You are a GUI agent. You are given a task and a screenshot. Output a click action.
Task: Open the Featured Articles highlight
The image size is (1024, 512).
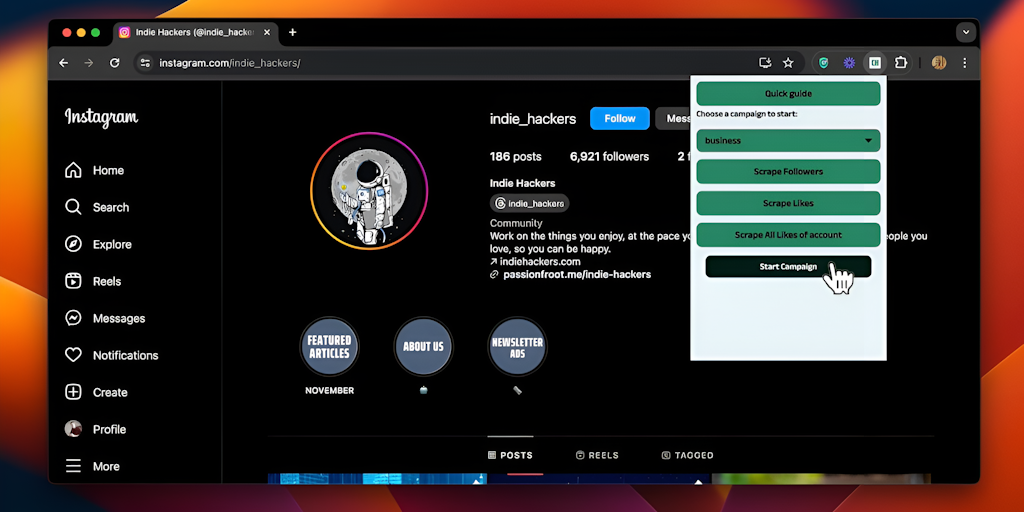click(329, 347)
